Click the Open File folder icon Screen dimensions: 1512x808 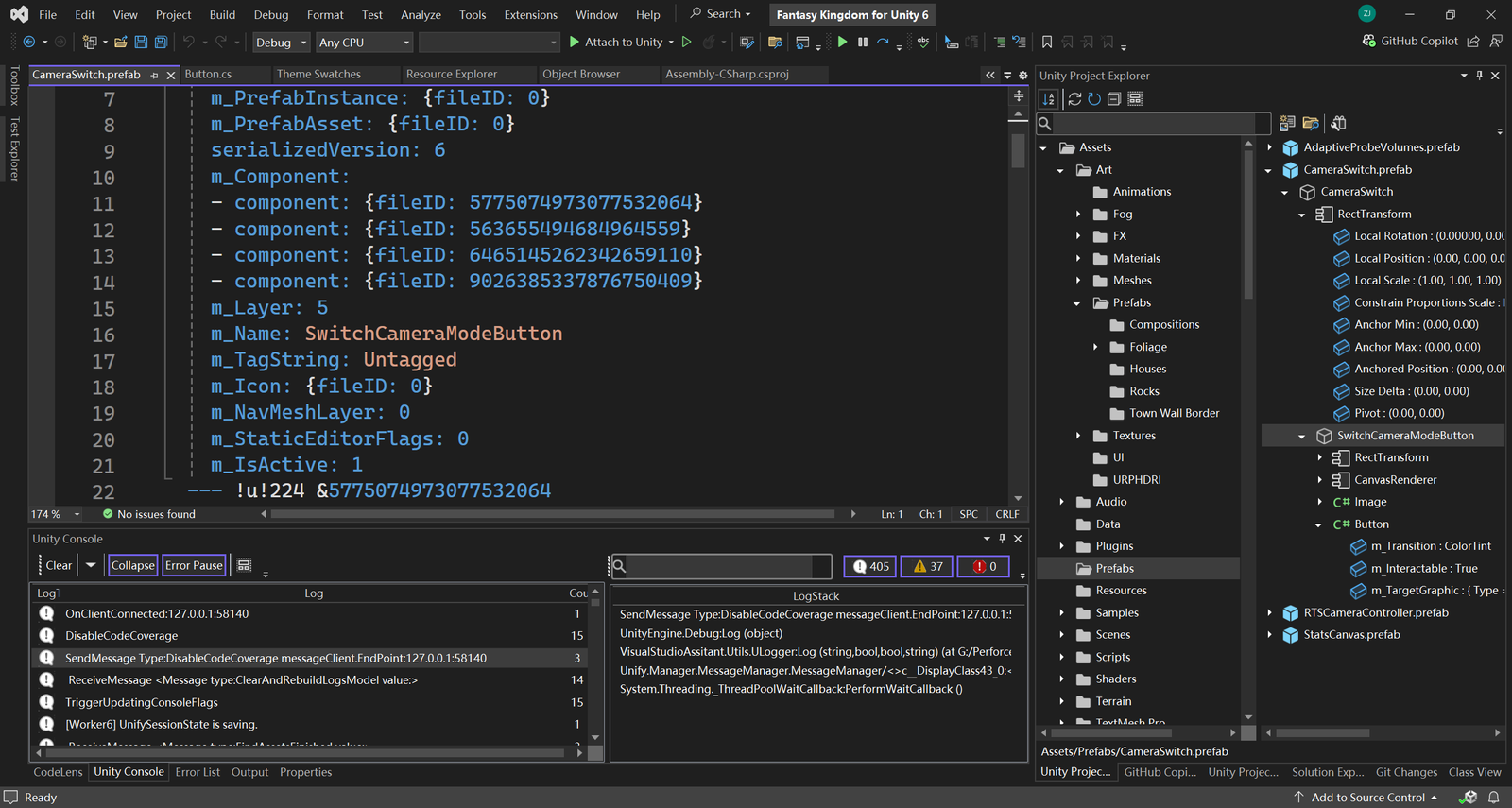tap(121, 43)
